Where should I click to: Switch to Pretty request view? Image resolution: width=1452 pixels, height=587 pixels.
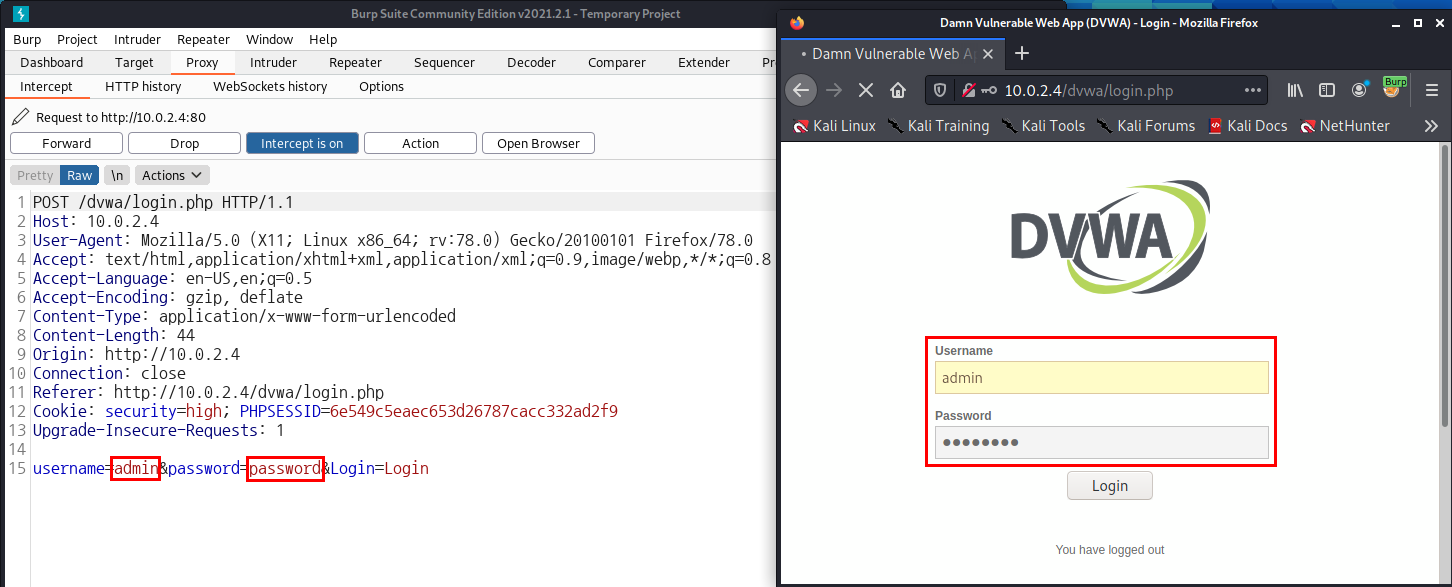coord(35,175)
